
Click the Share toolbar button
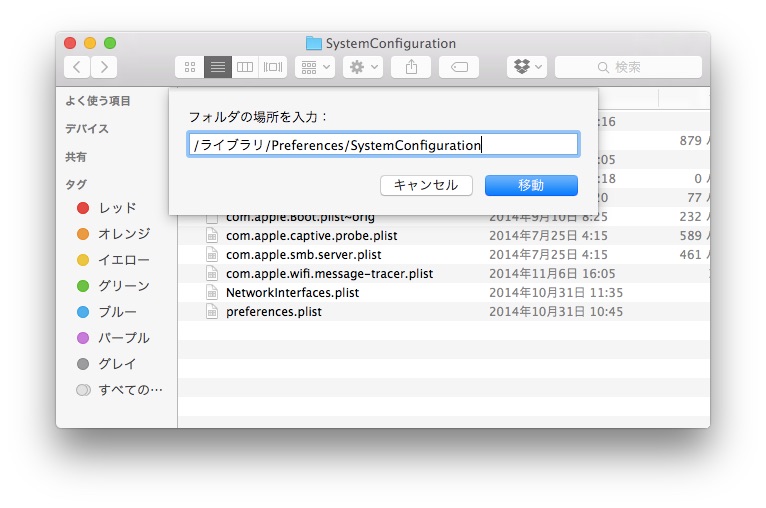click(411, 67)
